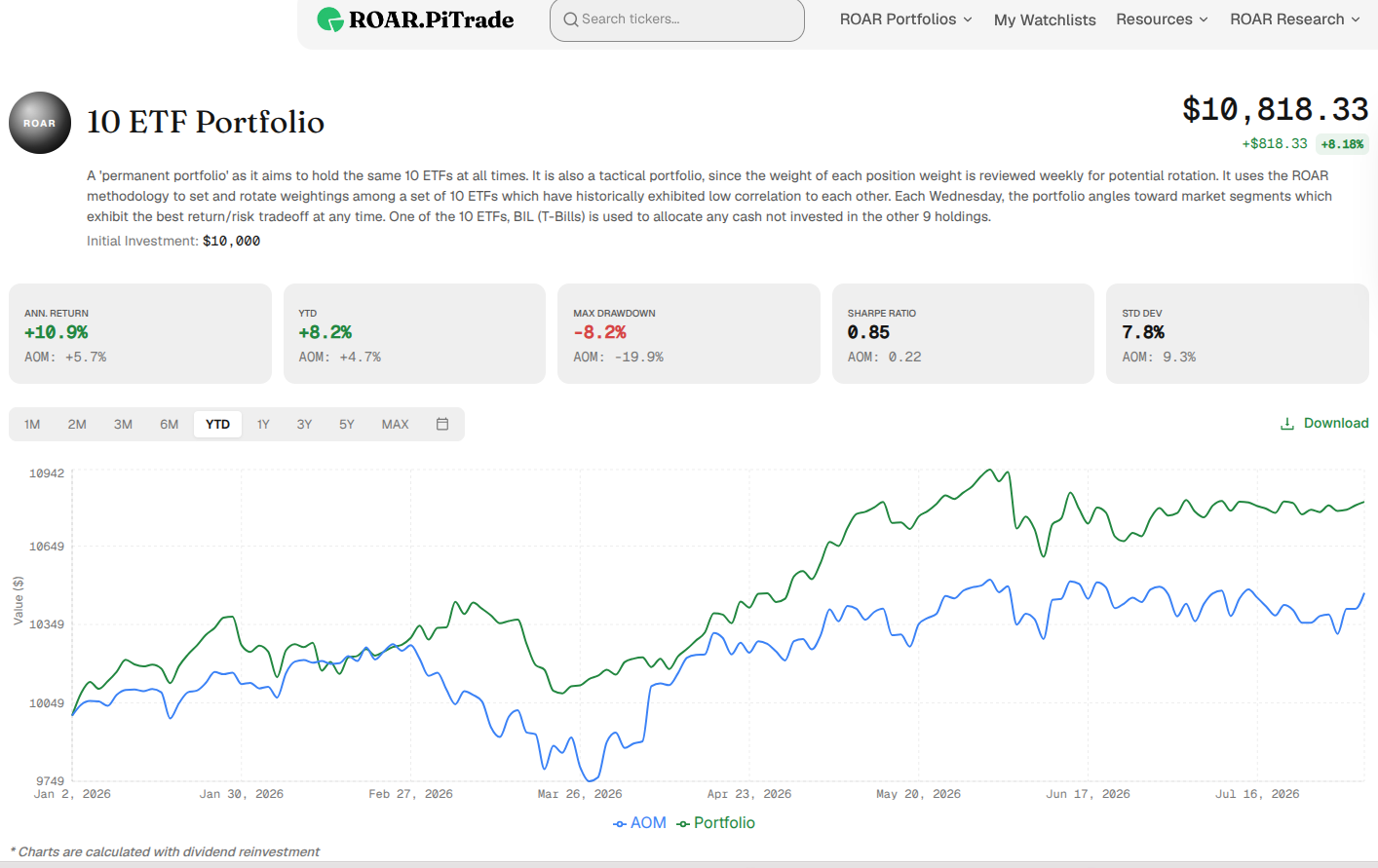
Task: Click the $10,818.33 portfolio value
Action: pyautogui.click(x=1276, y=109)
